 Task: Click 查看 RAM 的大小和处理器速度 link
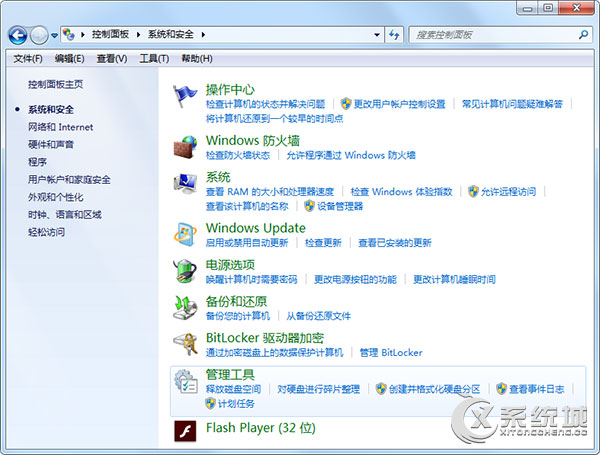[x=270, y=191]
